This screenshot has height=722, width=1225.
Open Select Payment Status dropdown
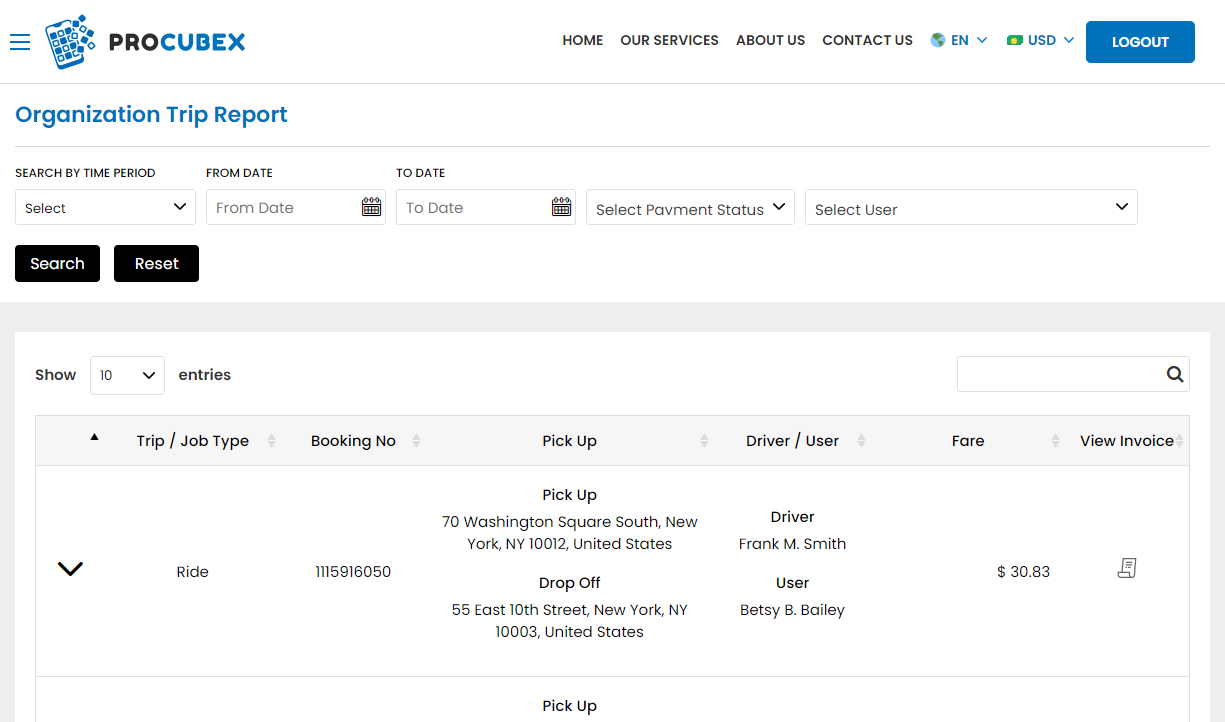[x=690, y=207]
